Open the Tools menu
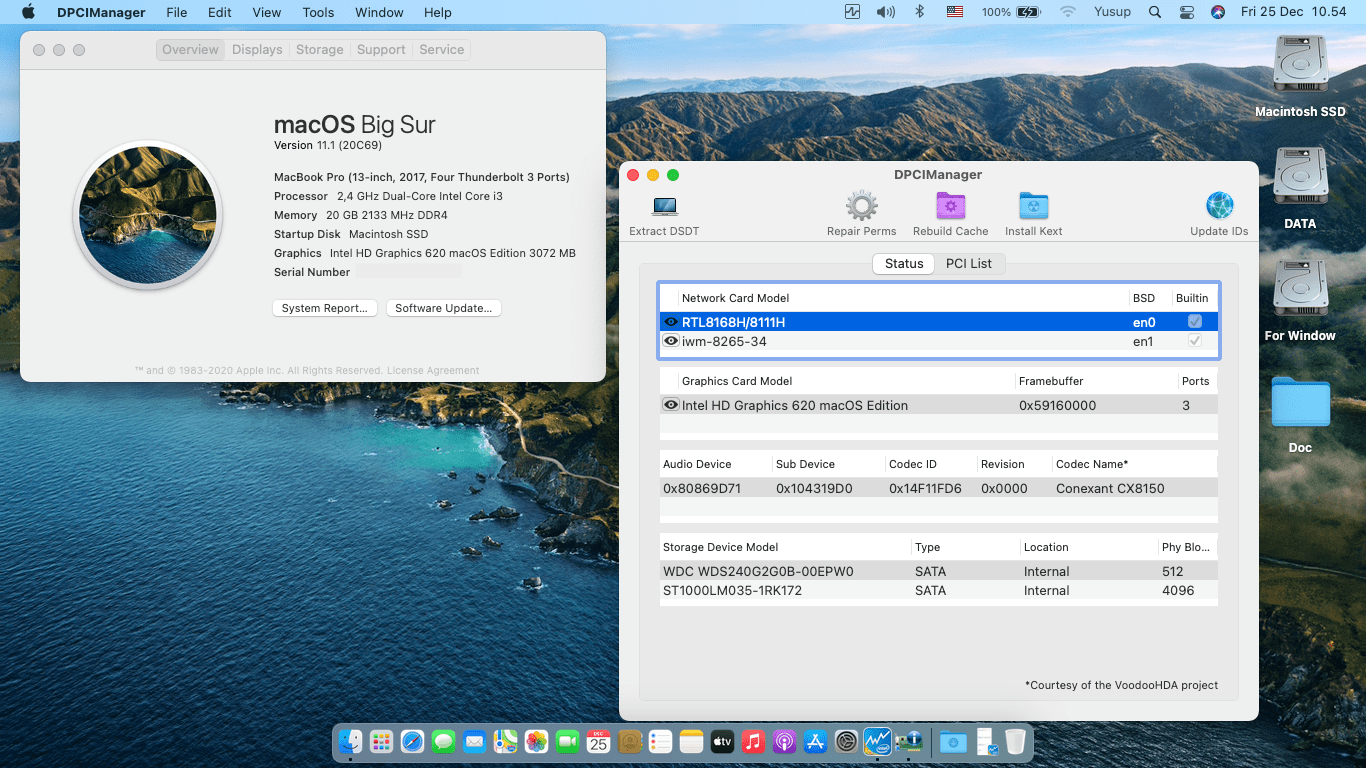 coord(318,12)
